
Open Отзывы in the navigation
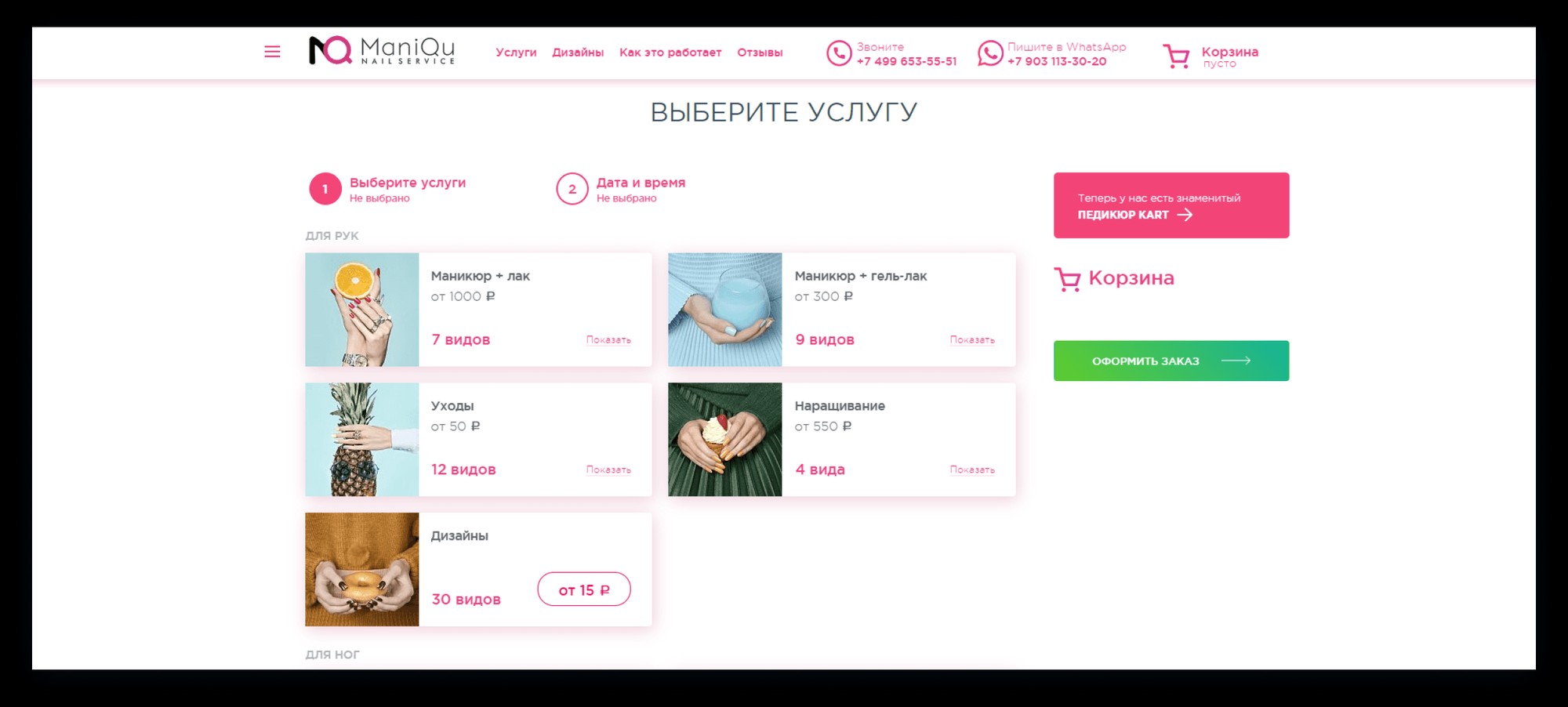(760, 53)
